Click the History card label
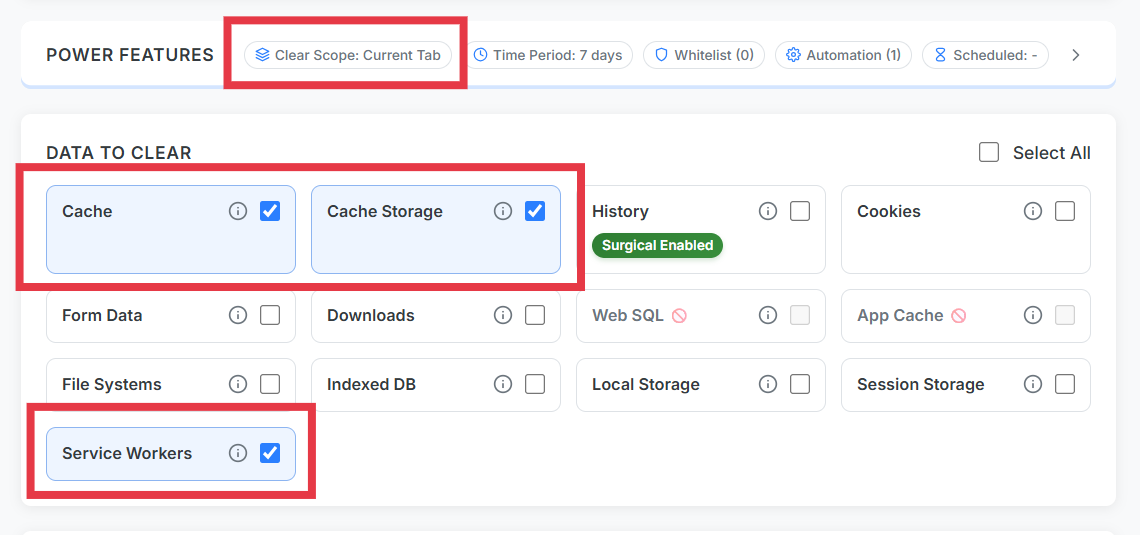The image size is (1140, 535). [620, 212]
